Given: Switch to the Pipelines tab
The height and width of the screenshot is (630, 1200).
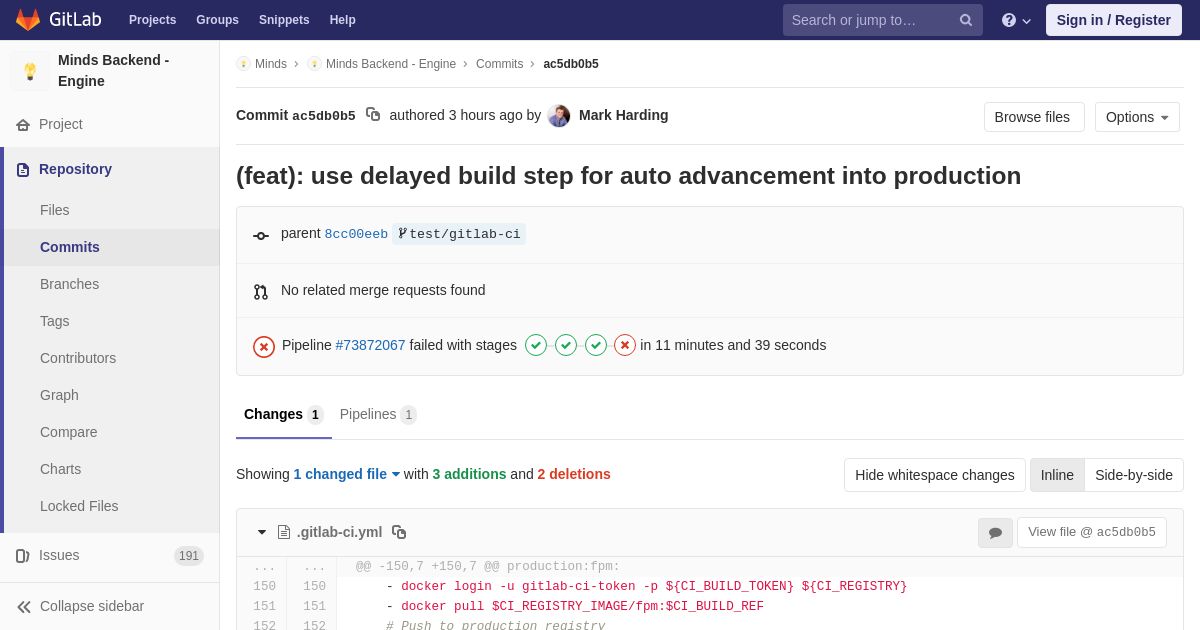Looking at the screenshot, I should [x=377, y=414].
